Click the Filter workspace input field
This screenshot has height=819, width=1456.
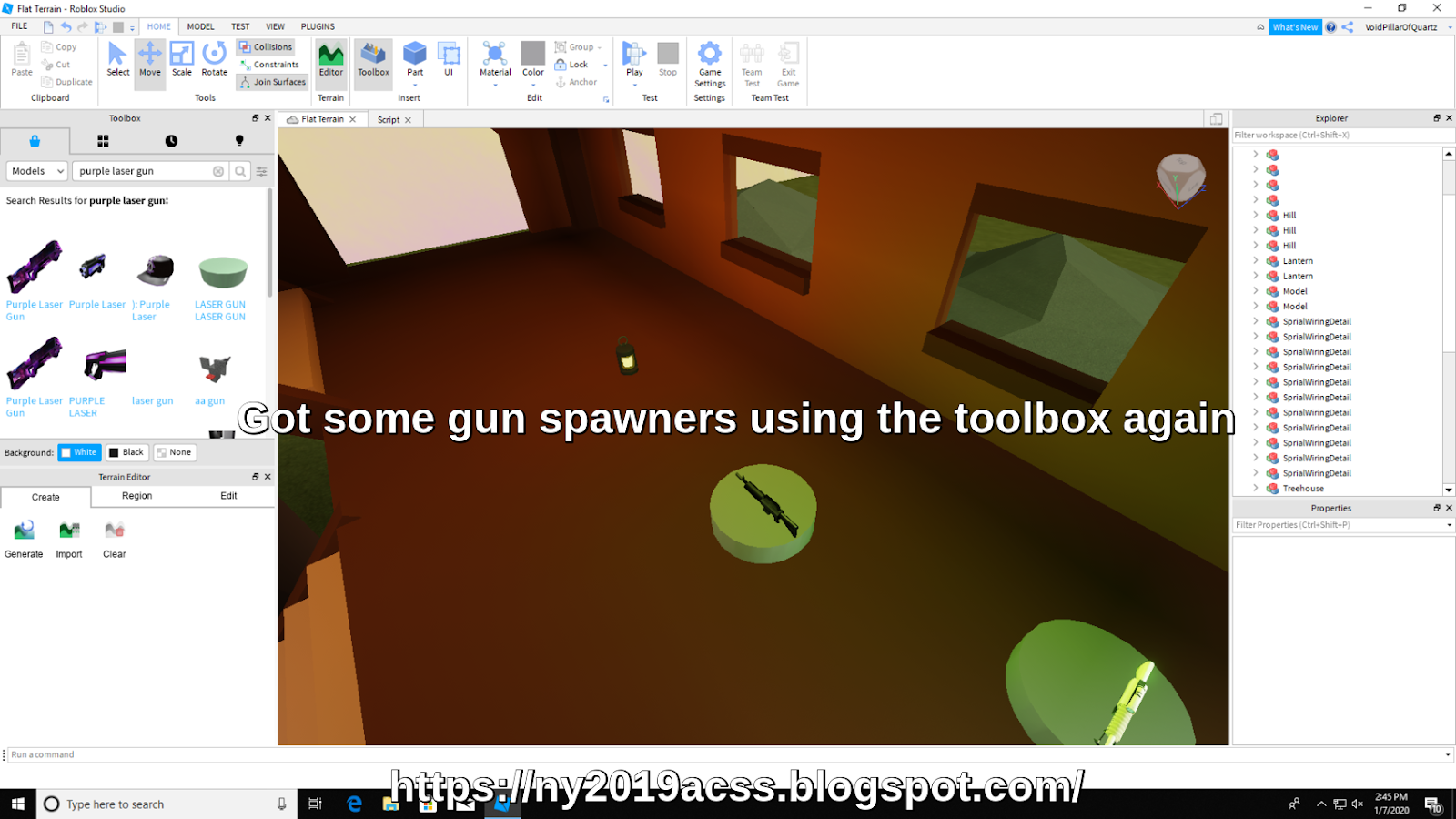pyautogui.click(x=1342, y=135)
